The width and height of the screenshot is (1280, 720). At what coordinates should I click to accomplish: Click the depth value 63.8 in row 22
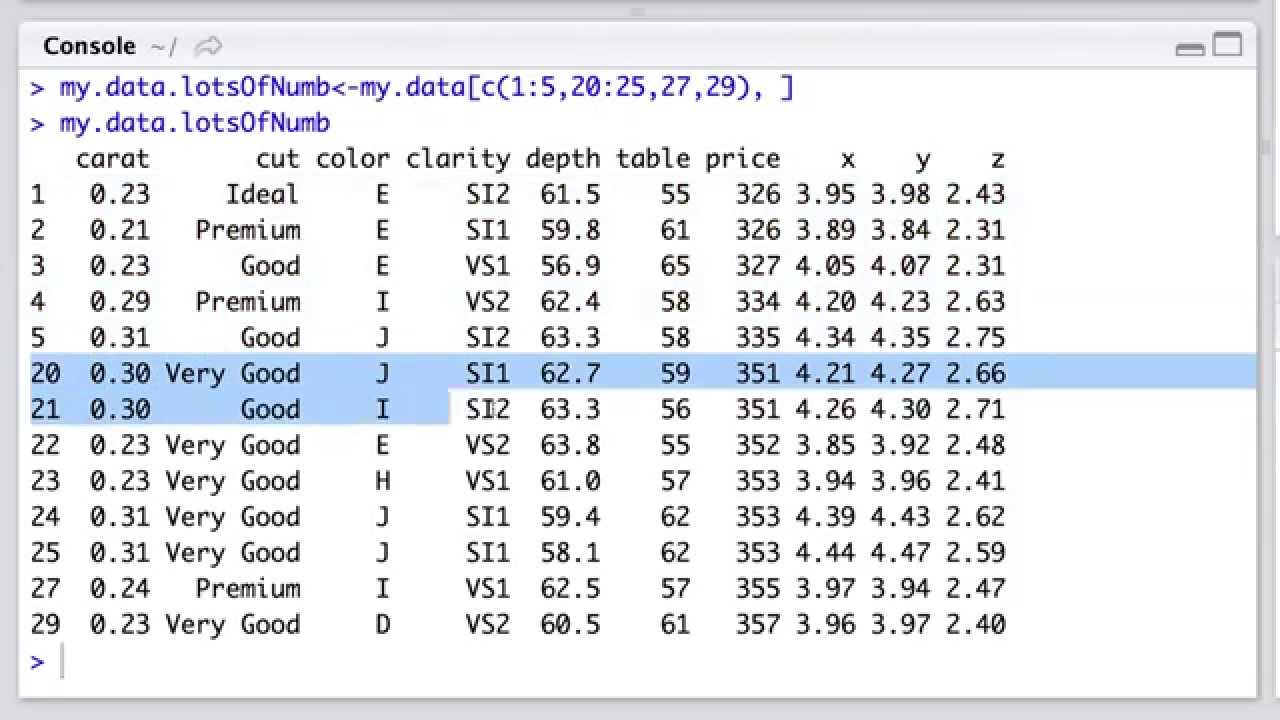570,444
